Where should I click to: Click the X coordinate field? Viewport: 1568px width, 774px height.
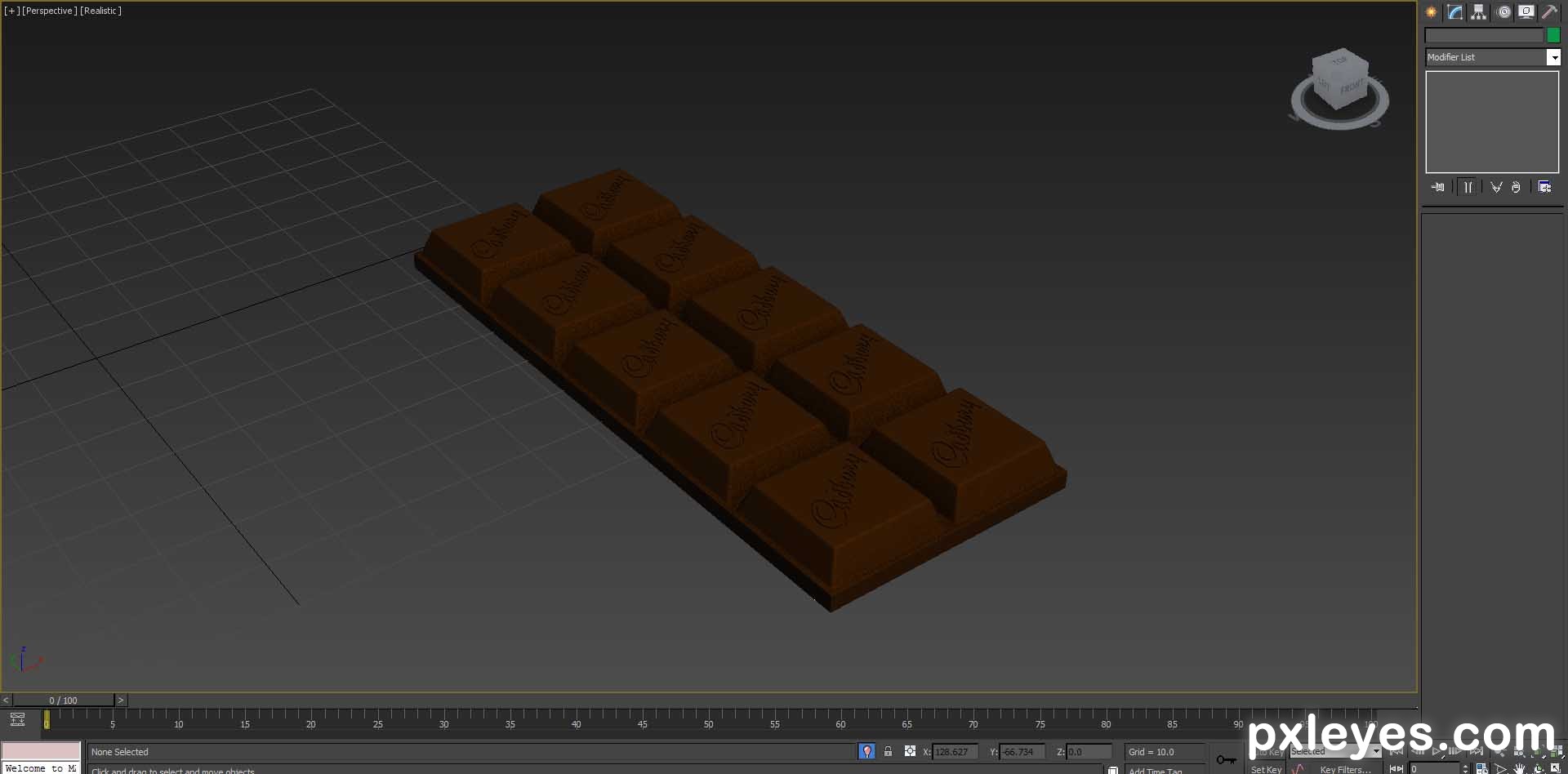coord(955,752)
